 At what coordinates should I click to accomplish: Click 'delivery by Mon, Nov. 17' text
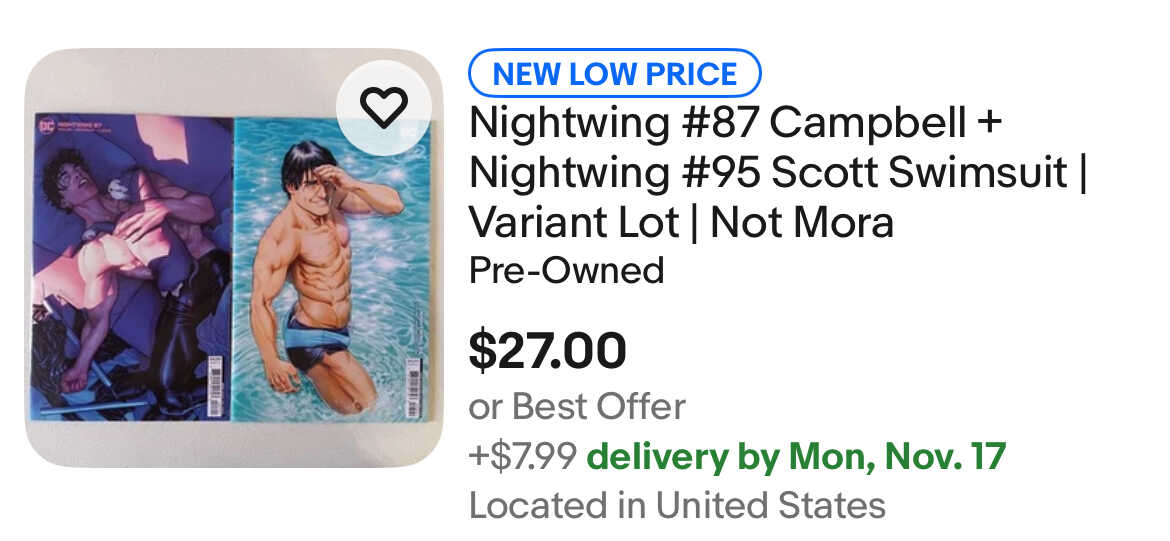pyautogui.click(x=796, y=457)
